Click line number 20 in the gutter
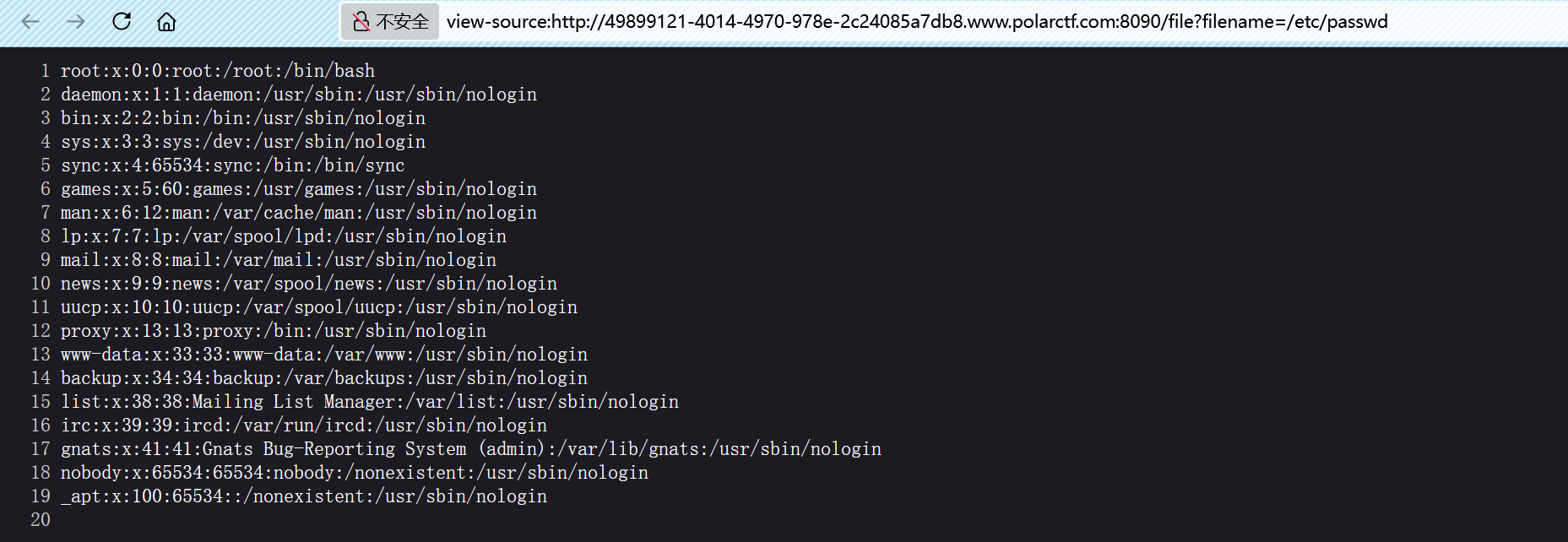The height and width of the screenshot is (542, 1568). click(41, 520)
